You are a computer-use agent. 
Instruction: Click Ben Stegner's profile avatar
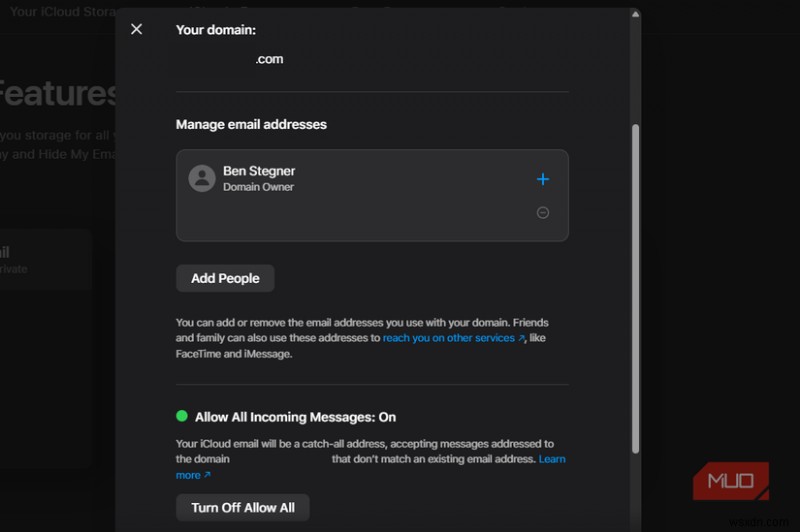coord(202,178)
